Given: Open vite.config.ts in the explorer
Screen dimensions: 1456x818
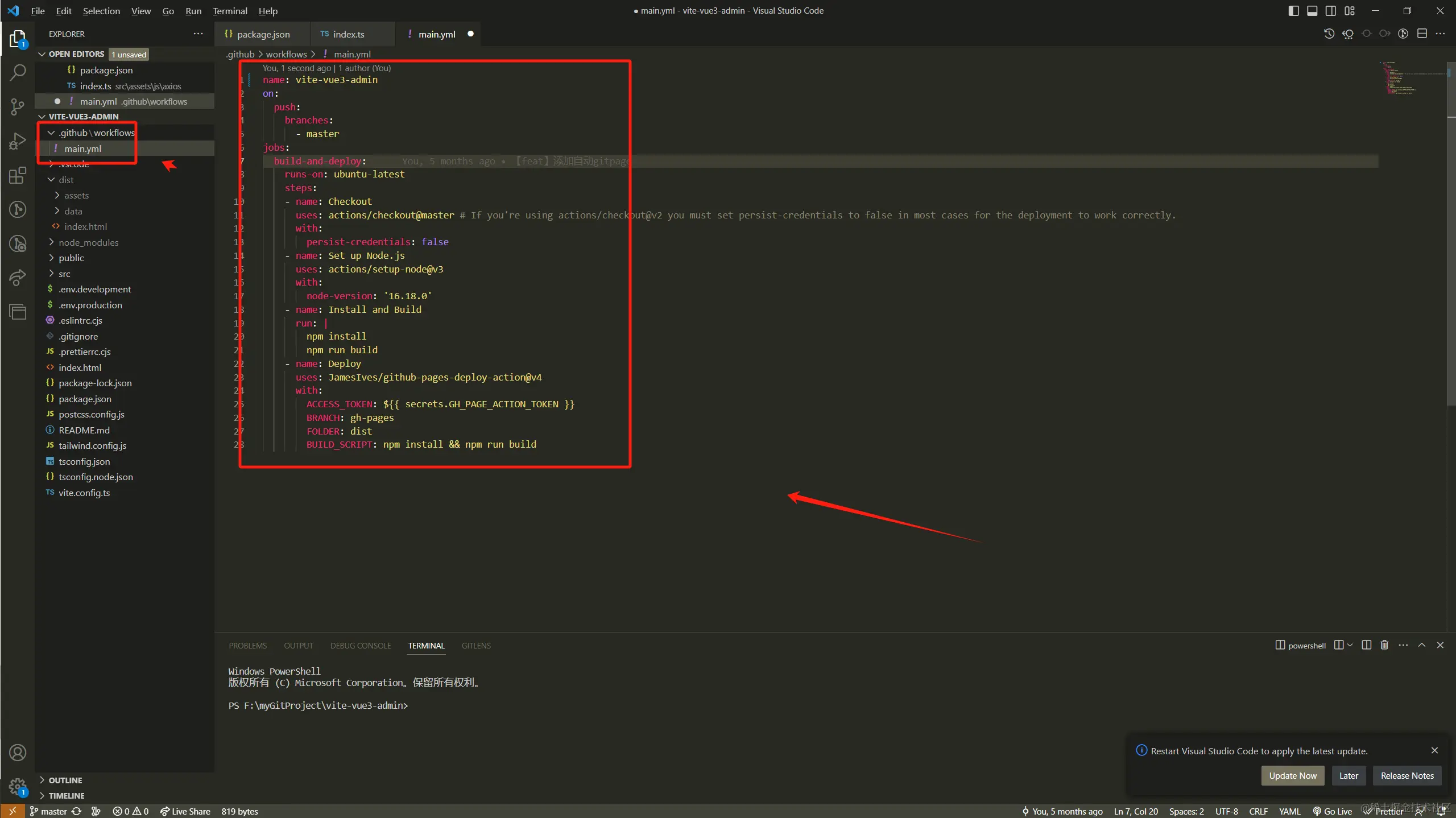Looking at the screenshot, I should [84, 493].
